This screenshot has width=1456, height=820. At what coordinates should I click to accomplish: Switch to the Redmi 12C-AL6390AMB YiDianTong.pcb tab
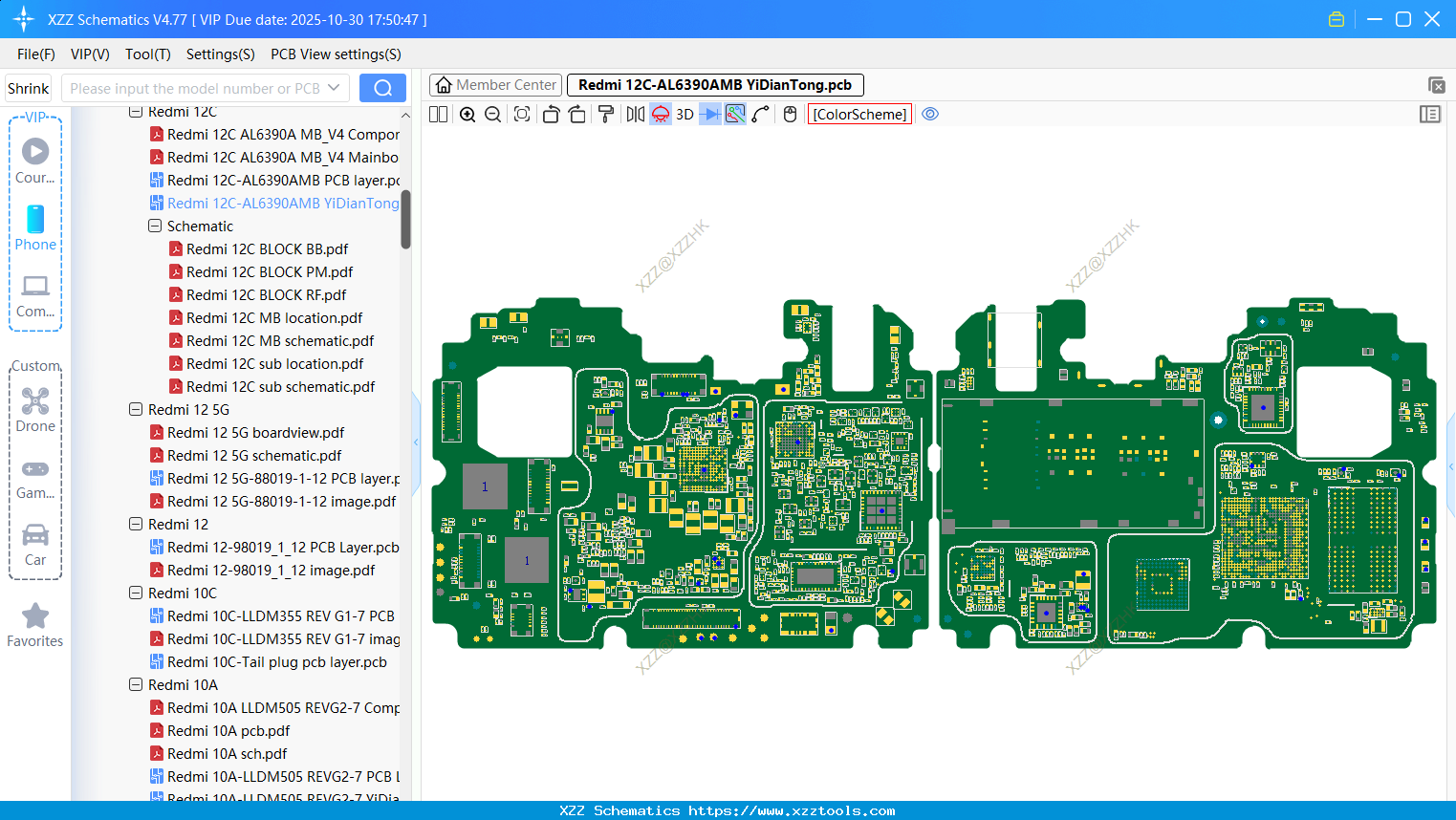713,84
